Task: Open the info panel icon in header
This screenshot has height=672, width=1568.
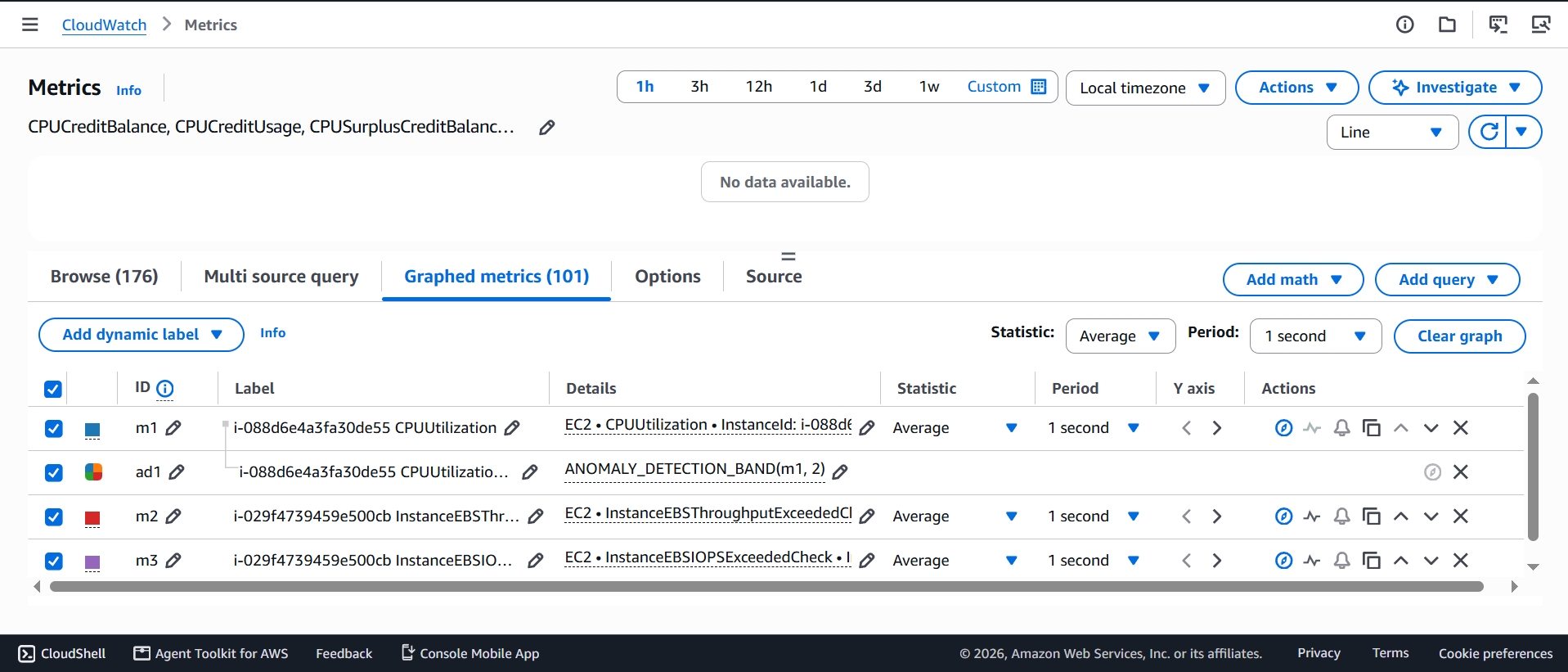Action: coord(1404,25)
